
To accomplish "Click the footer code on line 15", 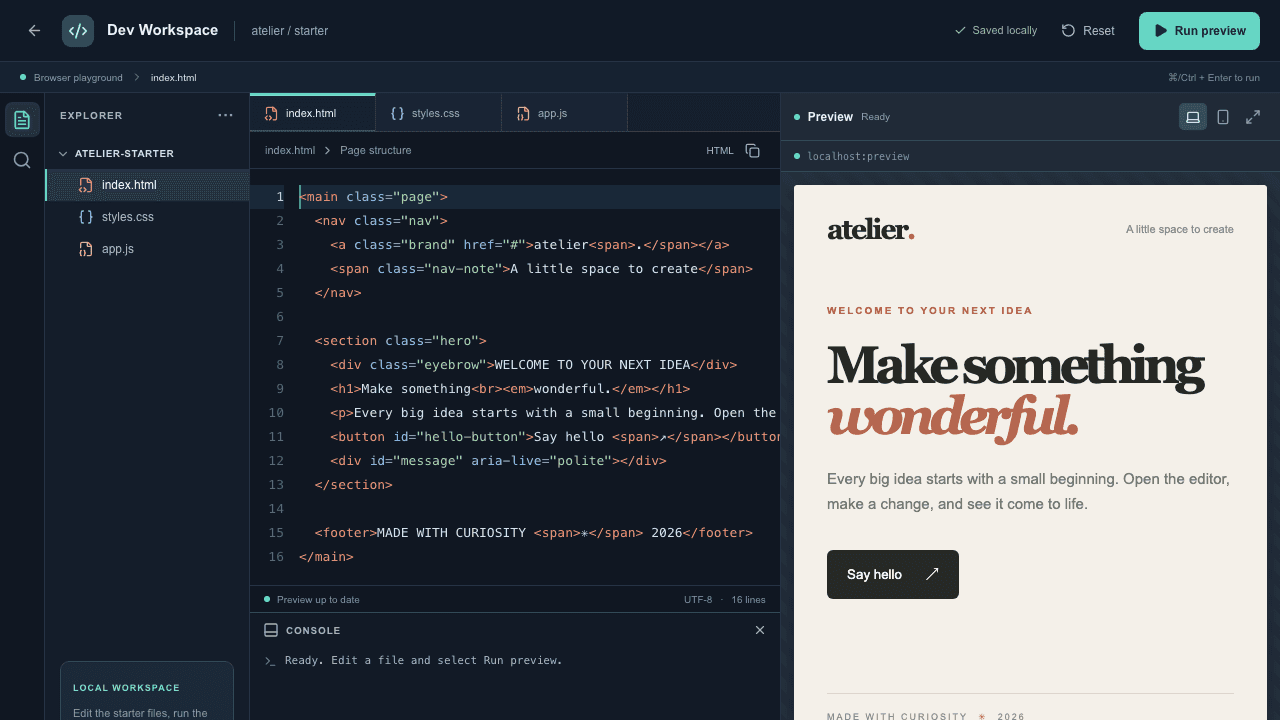I will [533, 533].
